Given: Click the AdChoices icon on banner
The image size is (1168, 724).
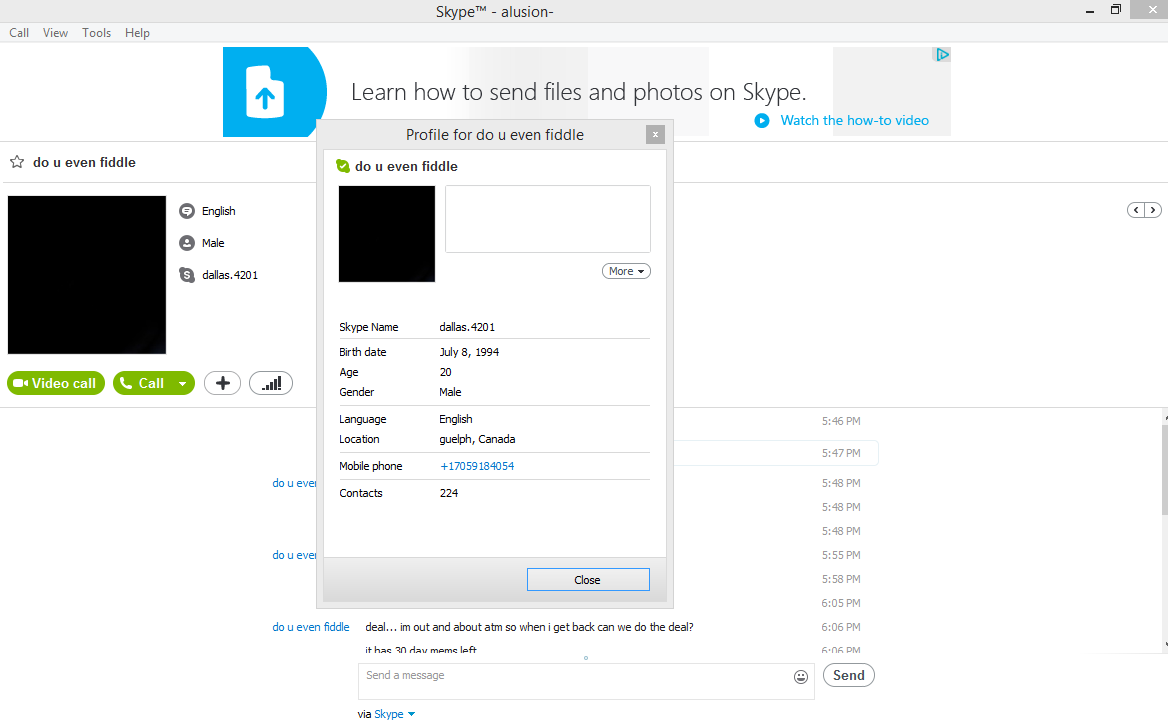Looking at the screenshot, I should click(x=942, y=54).
